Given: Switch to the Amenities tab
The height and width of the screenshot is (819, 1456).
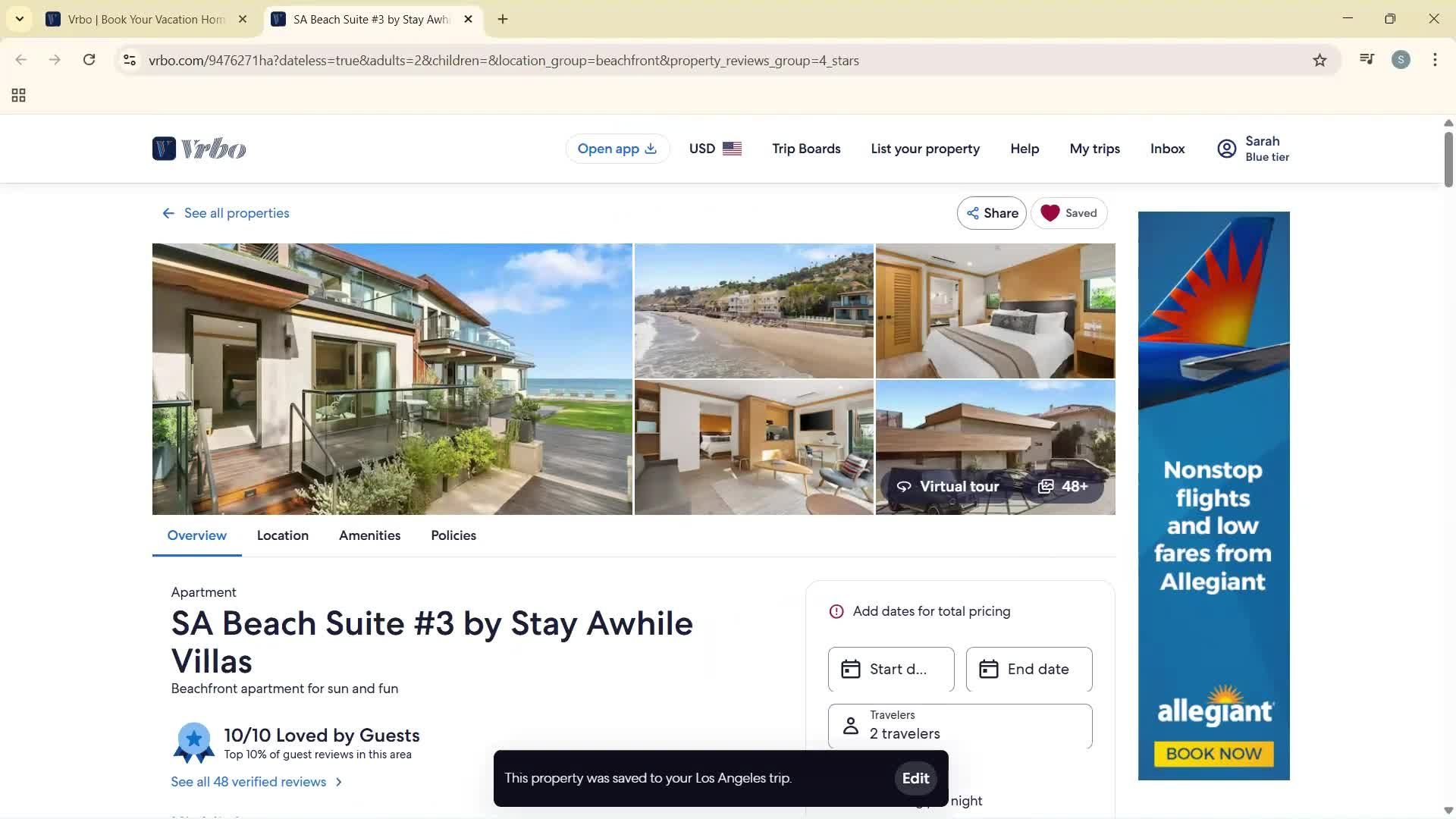Looking at the screenshot, I should click(x=369, y=535).
